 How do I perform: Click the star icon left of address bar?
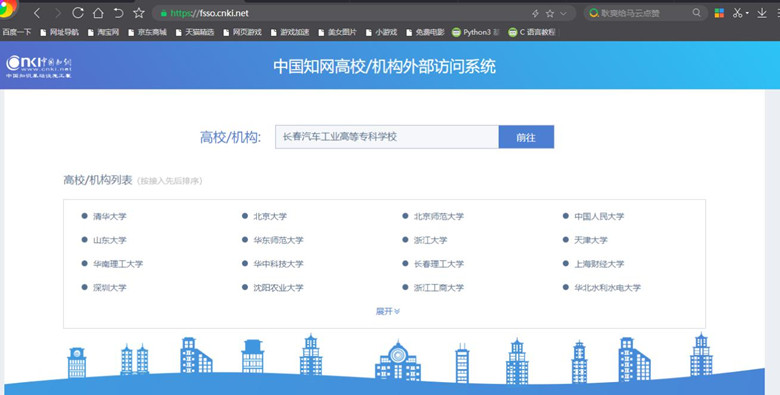(139, 13)
